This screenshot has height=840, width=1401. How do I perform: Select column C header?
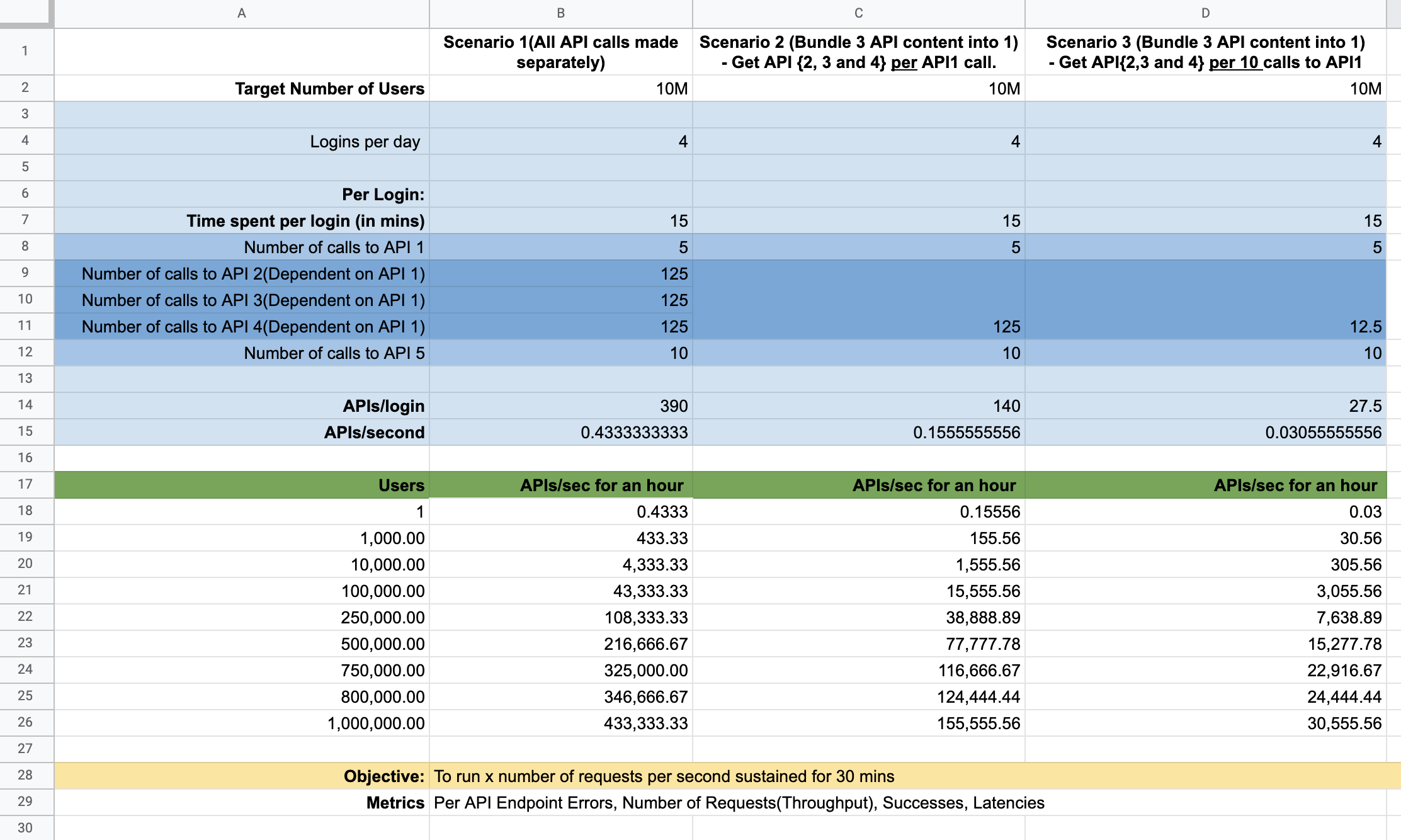tap(858, 13)
